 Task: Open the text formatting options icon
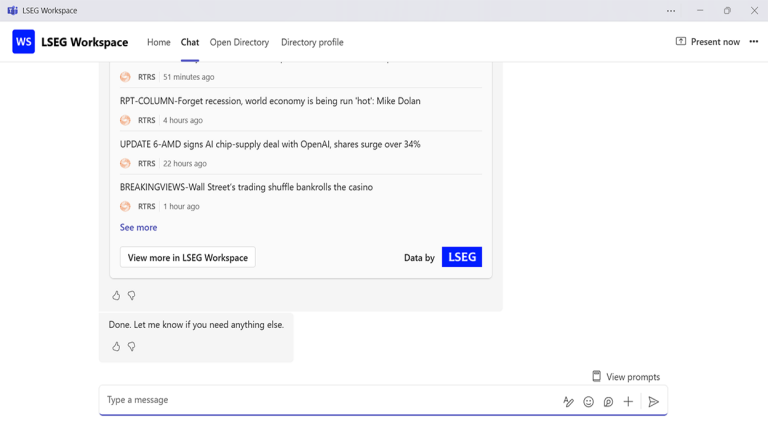pyautogui.click(x=568, y=402)
